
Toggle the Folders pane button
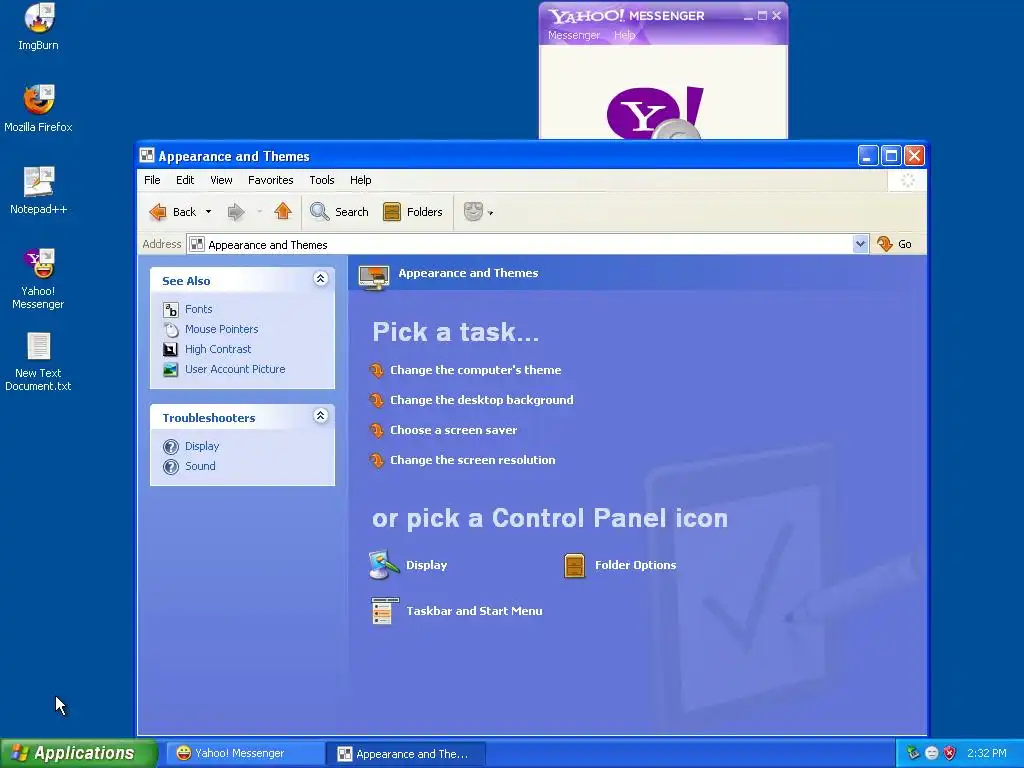[x=413, y=212]
